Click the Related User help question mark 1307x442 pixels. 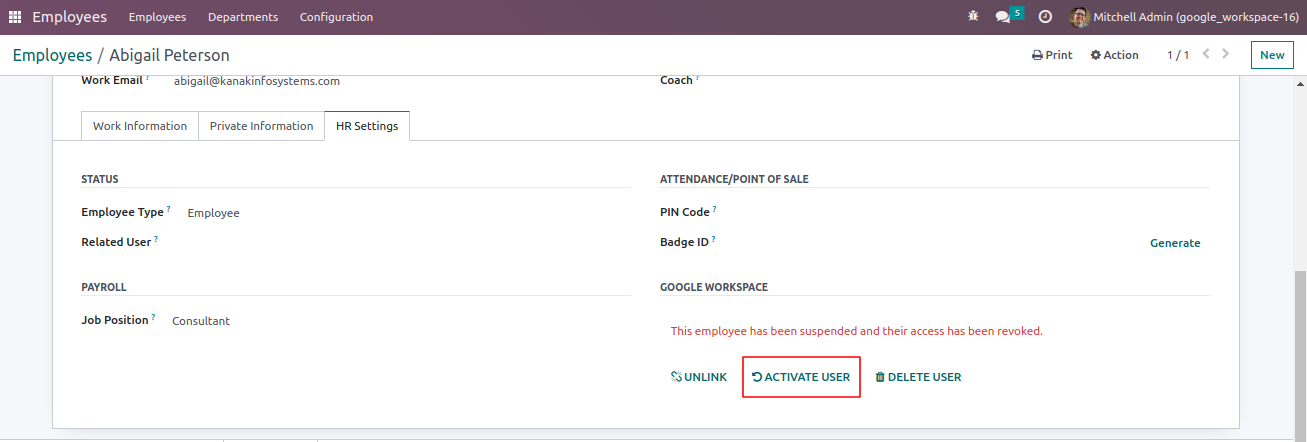156,239
